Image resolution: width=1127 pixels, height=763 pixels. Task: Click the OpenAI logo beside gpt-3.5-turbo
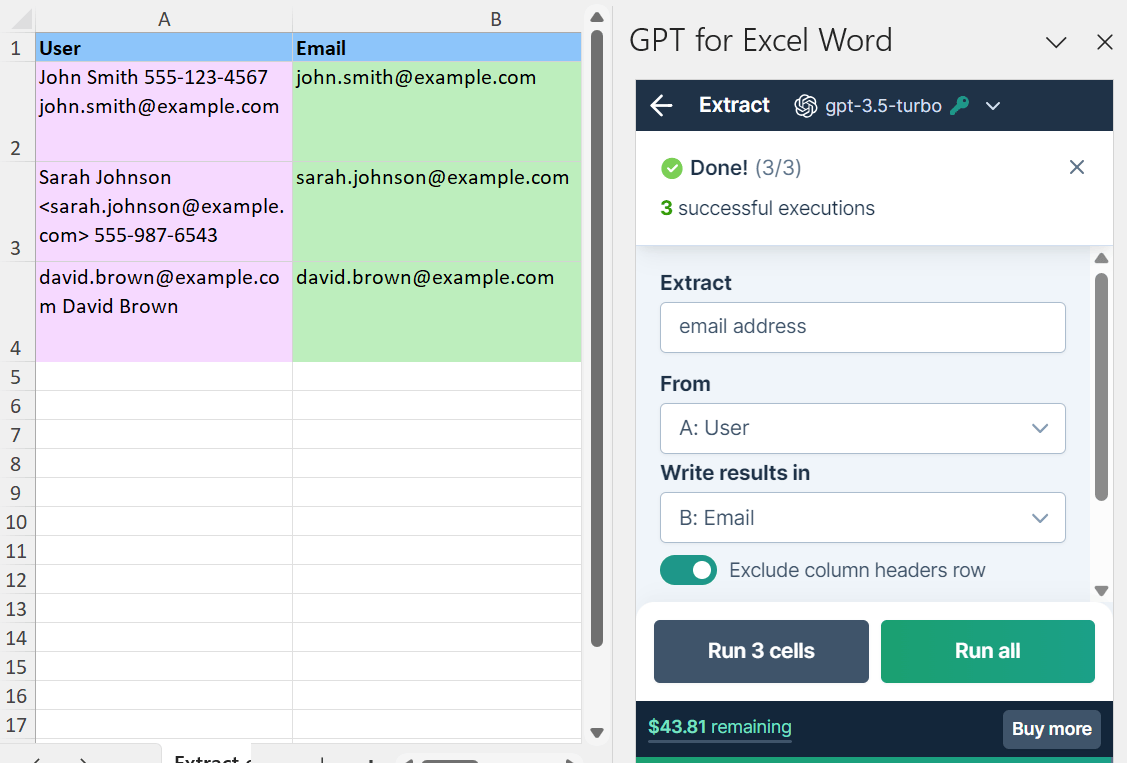805,106
